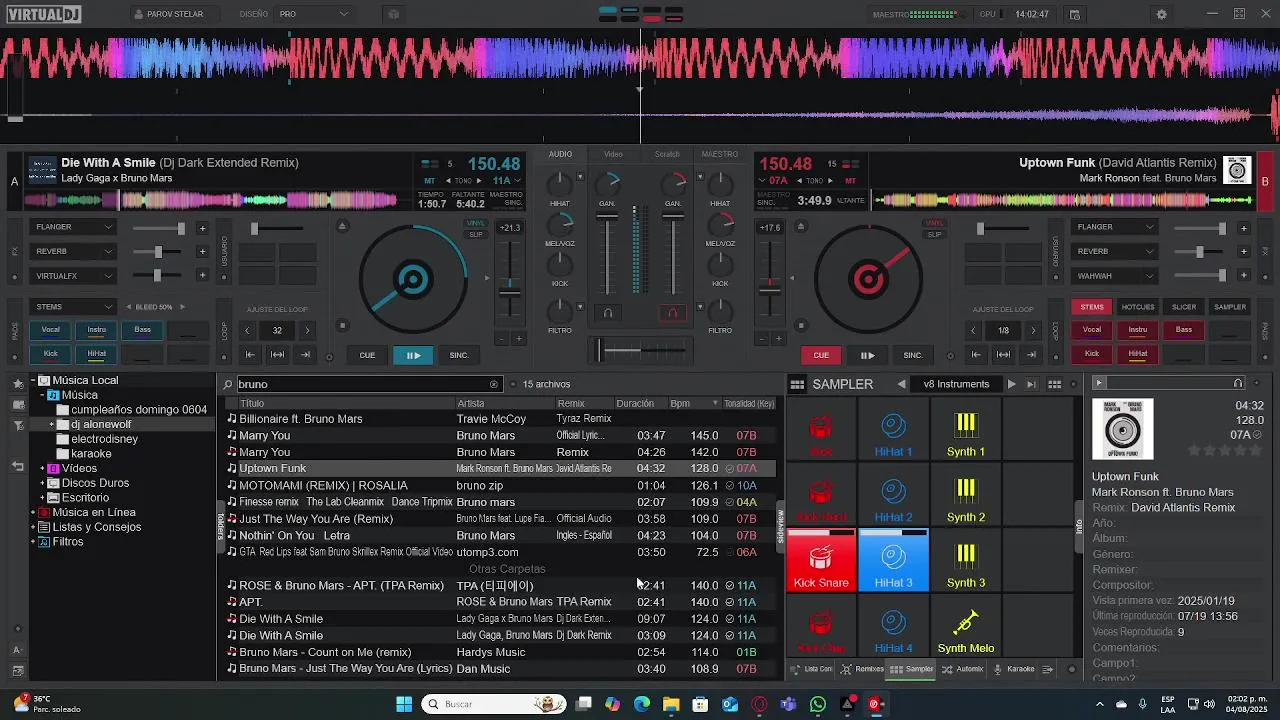1280x720 pixels.
Task: Select the 'MOTOMAMI (REMIX) | ROSALIA' track row
Action: click(500, 485)
